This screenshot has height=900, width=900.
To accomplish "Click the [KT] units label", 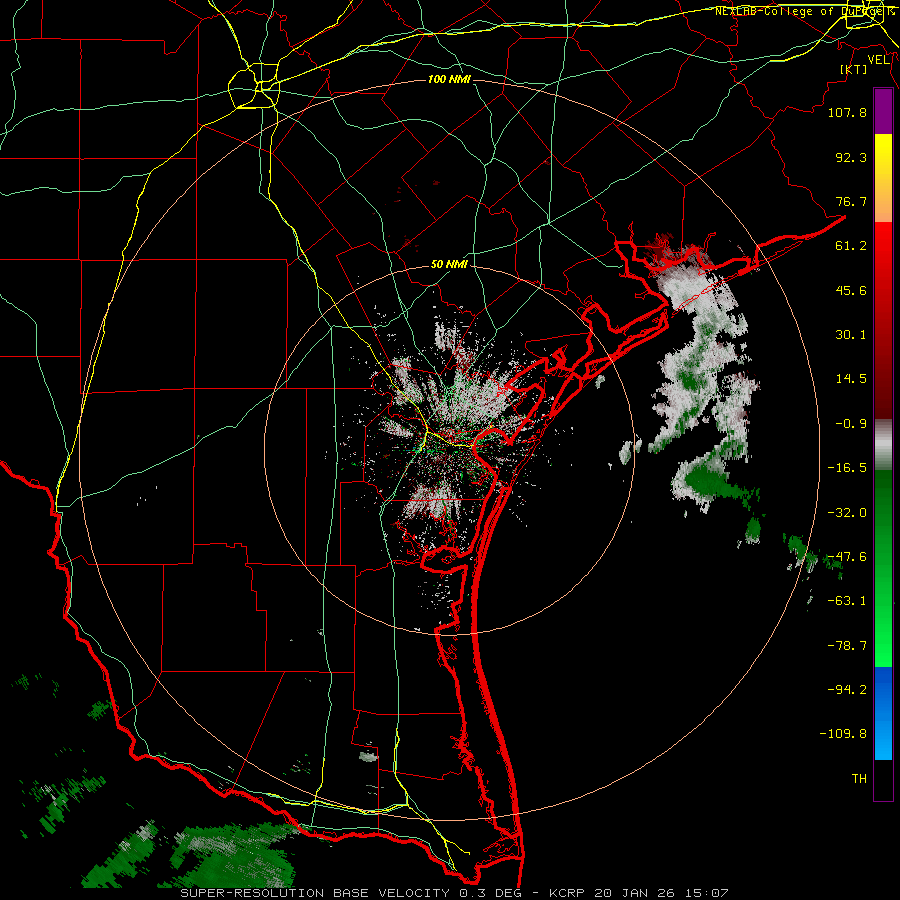I will tap(854, 69).
